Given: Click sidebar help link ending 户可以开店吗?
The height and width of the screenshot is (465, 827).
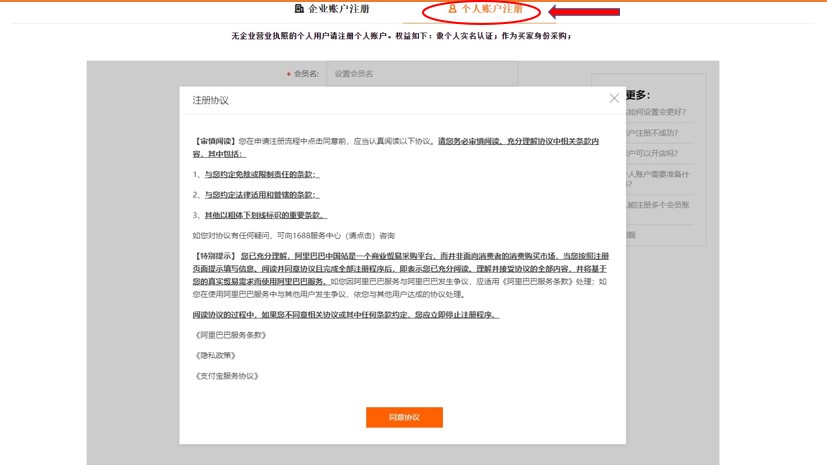Looking at the screenshot, I should click(x=652, y=153).
